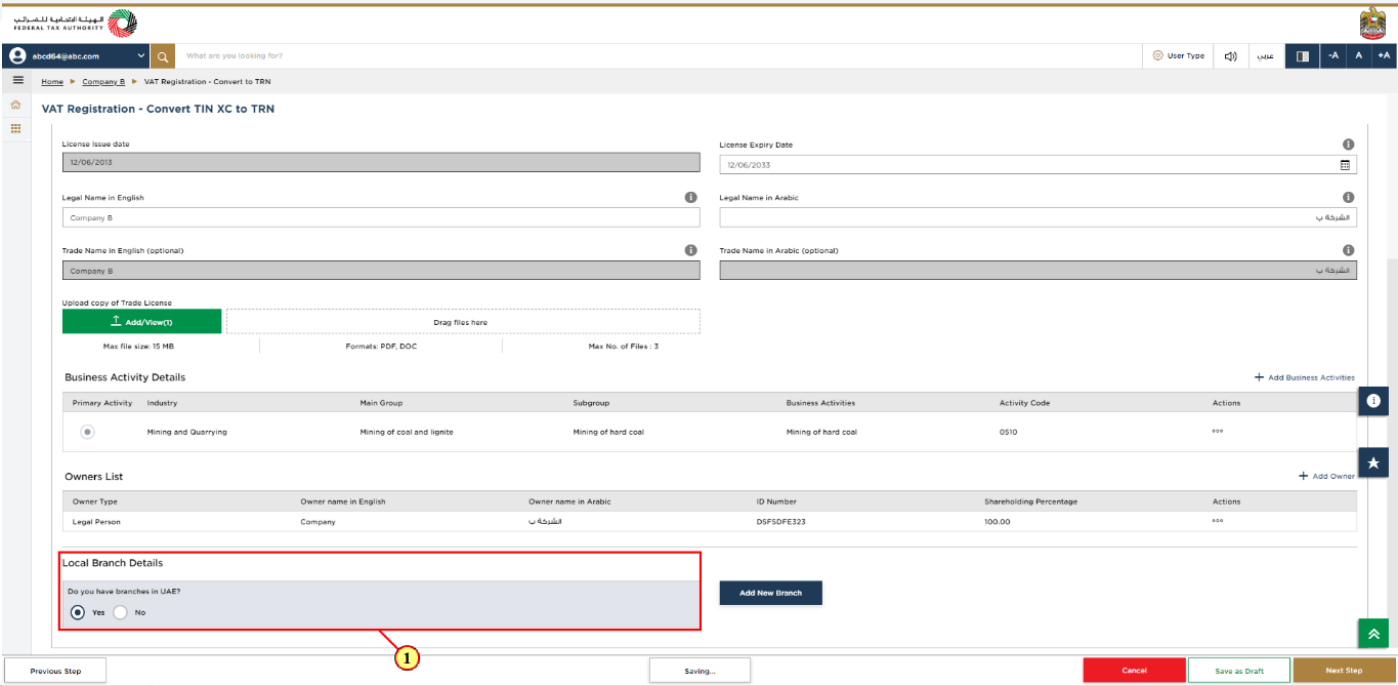Click the Legal Name in Arabic field
Image resolution: width=1398 pixels, height=686 pixels.
pos(1038,217)
